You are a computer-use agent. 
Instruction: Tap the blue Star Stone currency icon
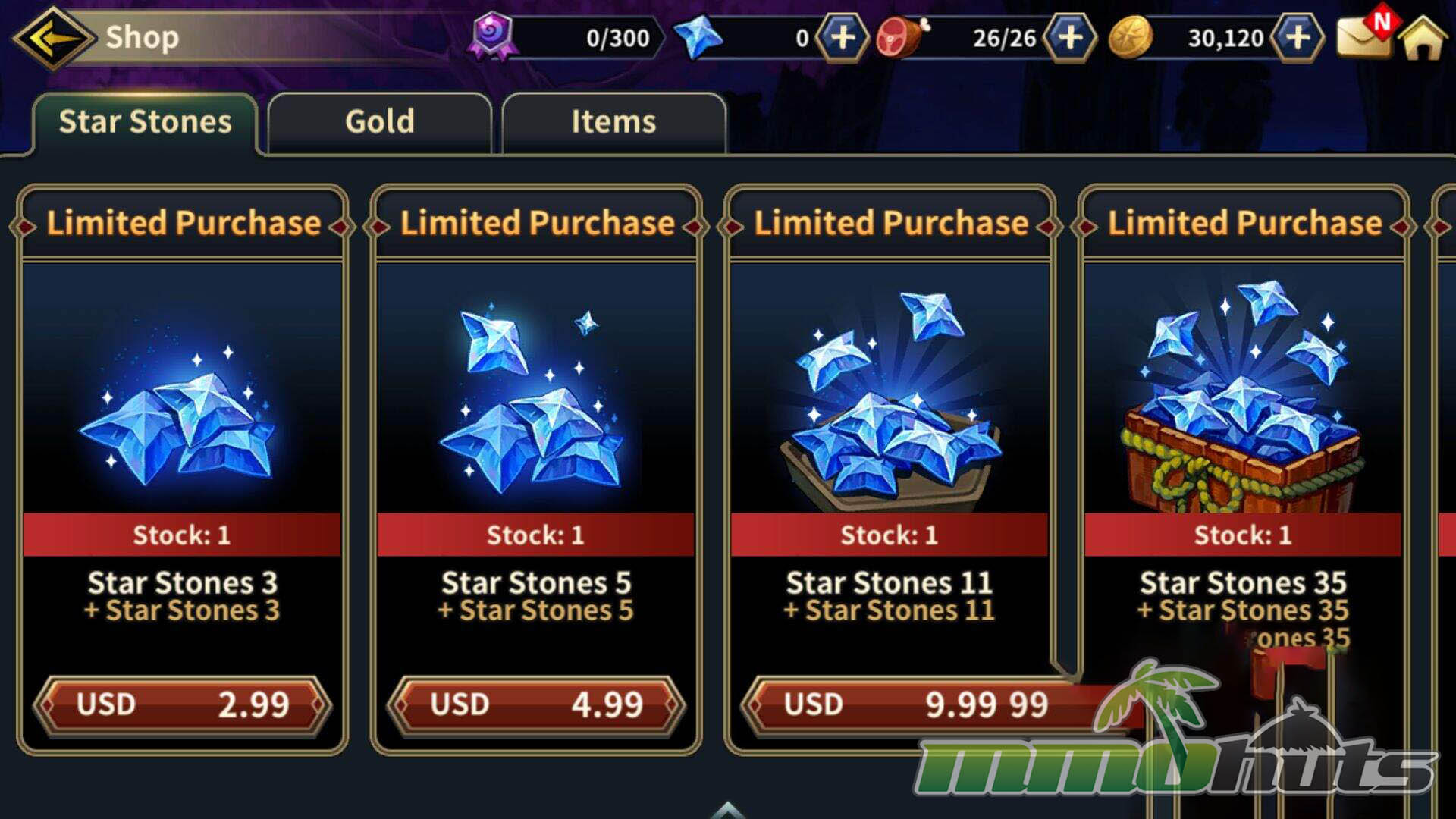click(x=698, y=37)
